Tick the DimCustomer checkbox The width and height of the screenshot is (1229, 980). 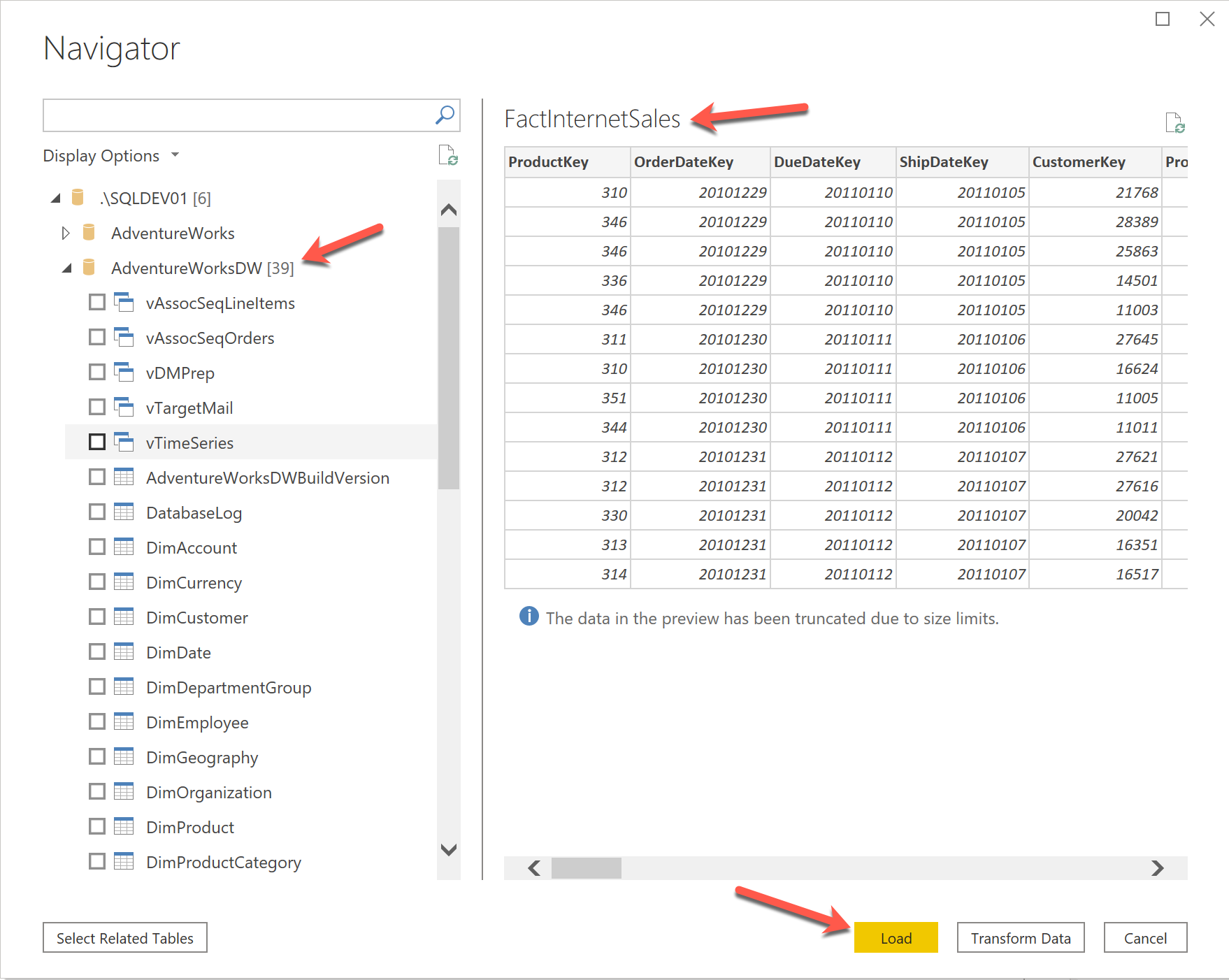pos(97,617)
